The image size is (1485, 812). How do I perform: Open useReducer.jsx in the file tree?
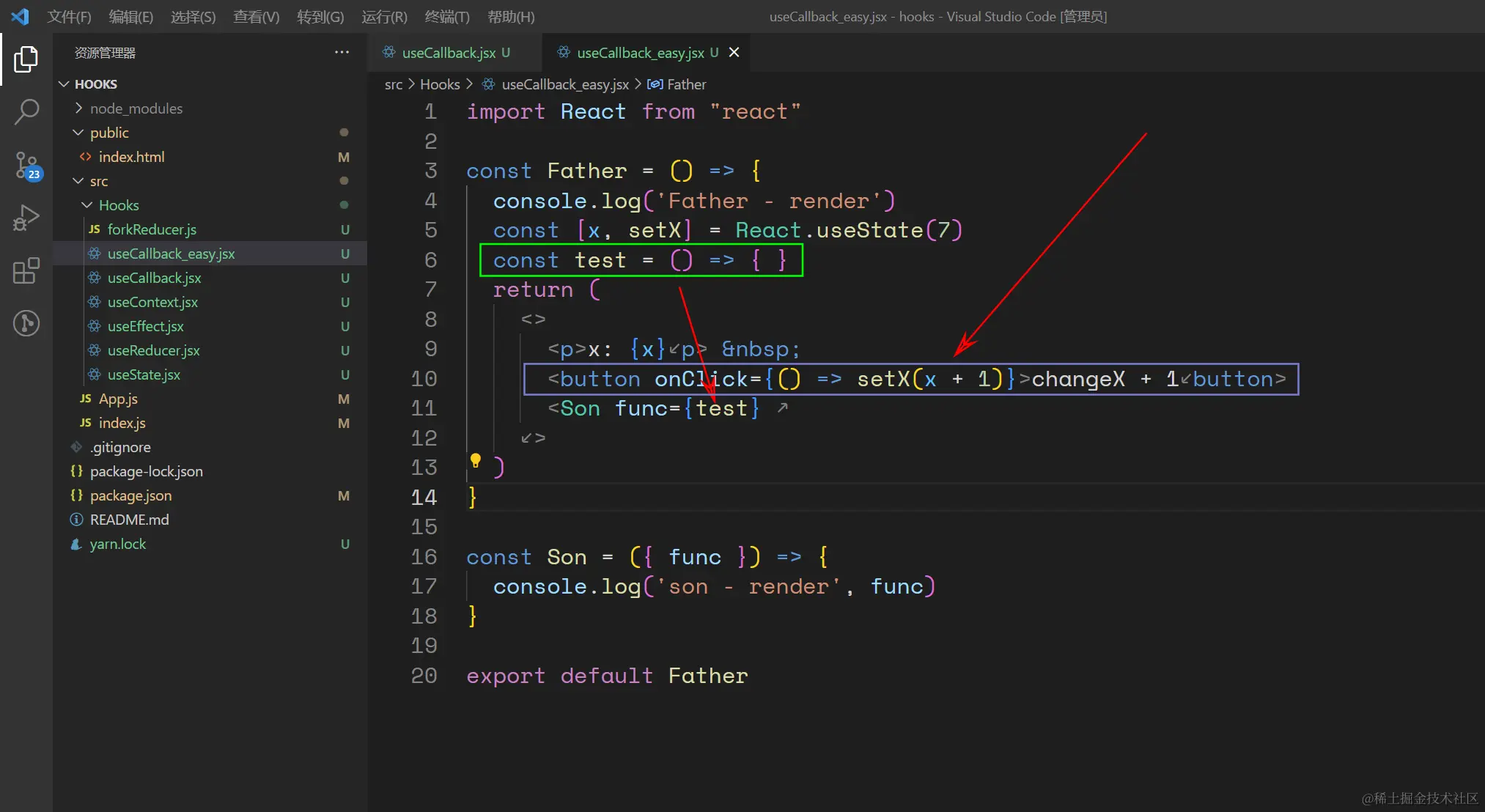[153, 350]
